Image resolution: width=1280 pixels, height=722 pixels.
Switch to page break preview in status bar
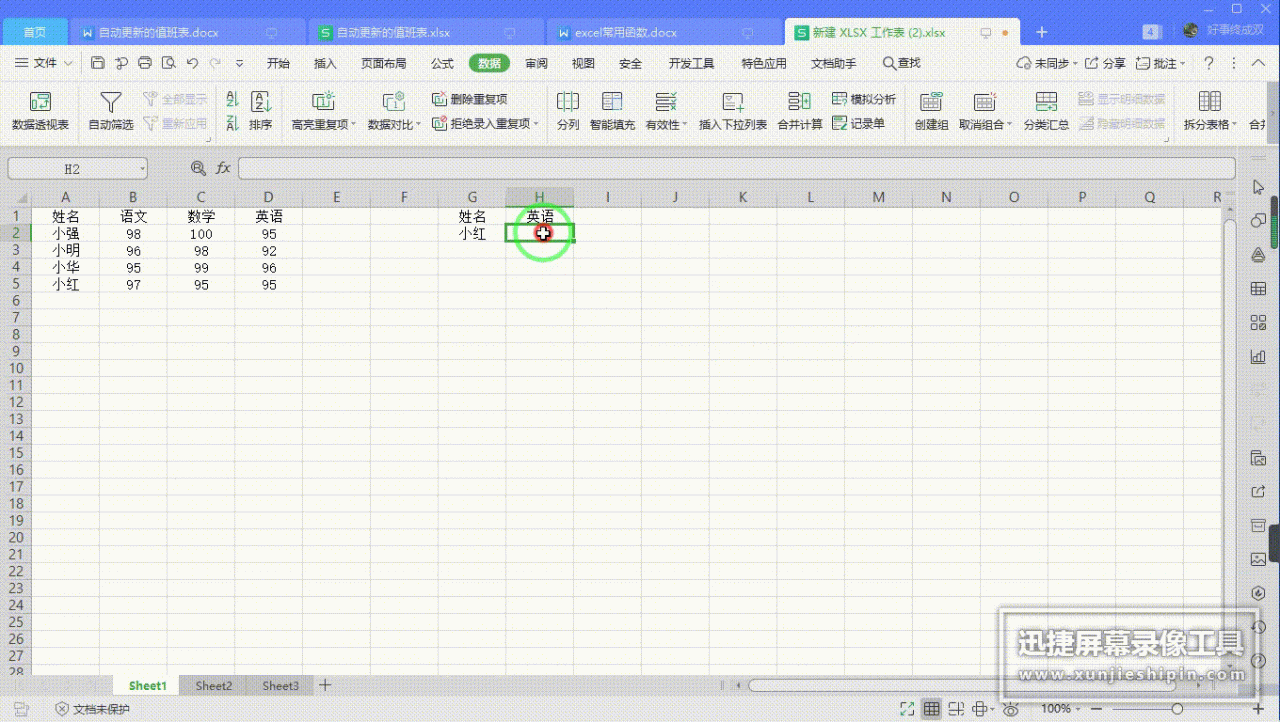[x=957, y=709]
